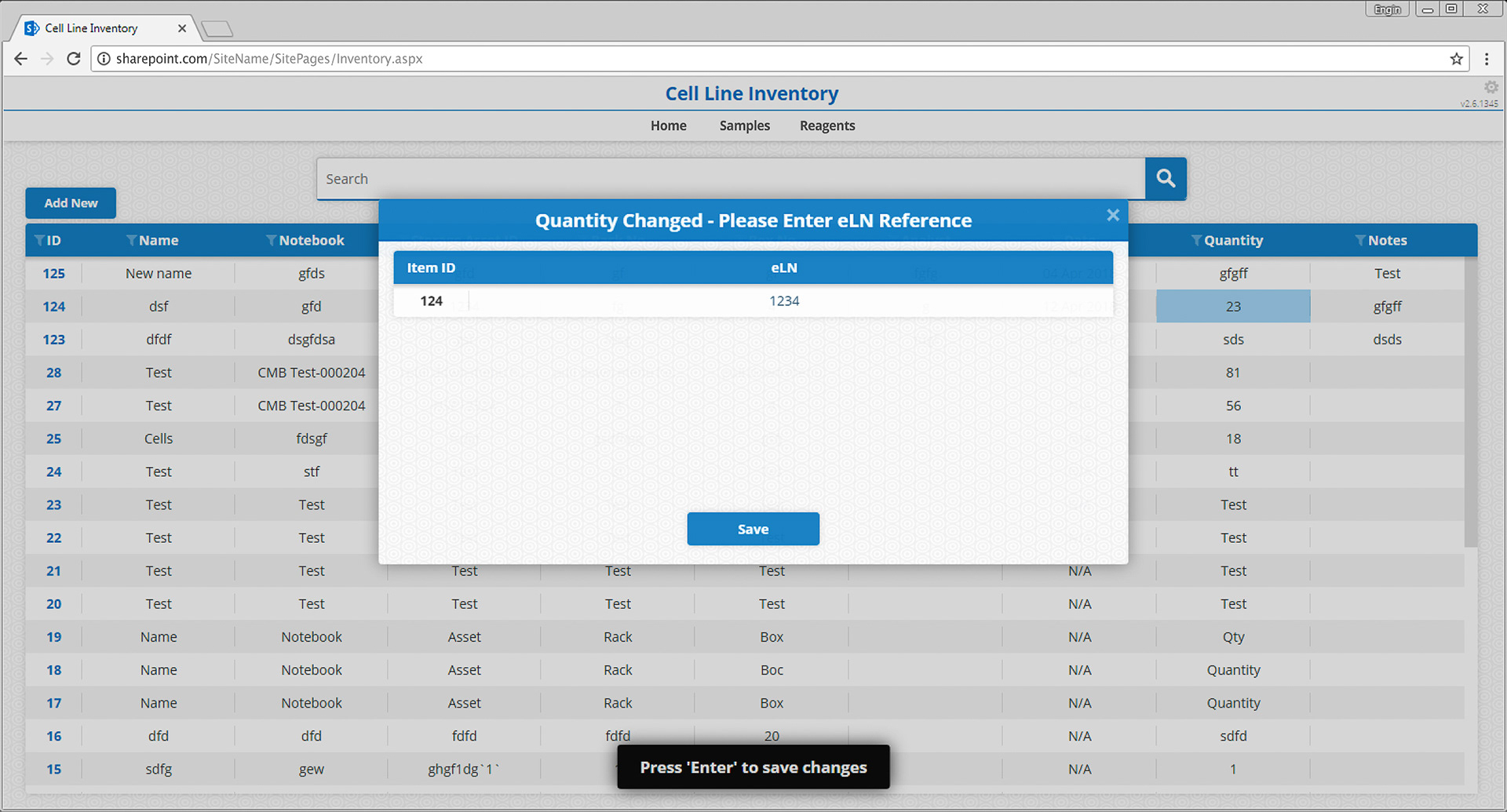Open item ID 123
The width and height of the screenshot is (1507, 812).
click(53, 340)
